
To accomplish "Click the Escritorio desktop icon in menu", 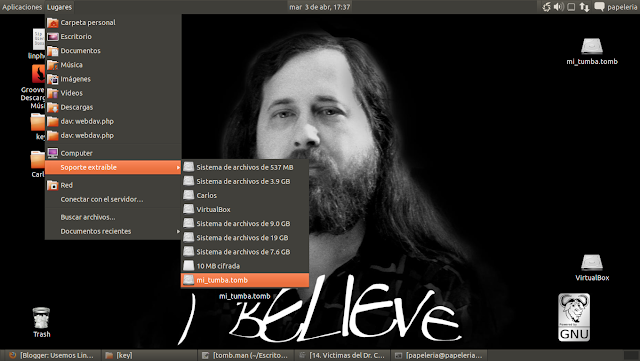I will click(53, 37).
